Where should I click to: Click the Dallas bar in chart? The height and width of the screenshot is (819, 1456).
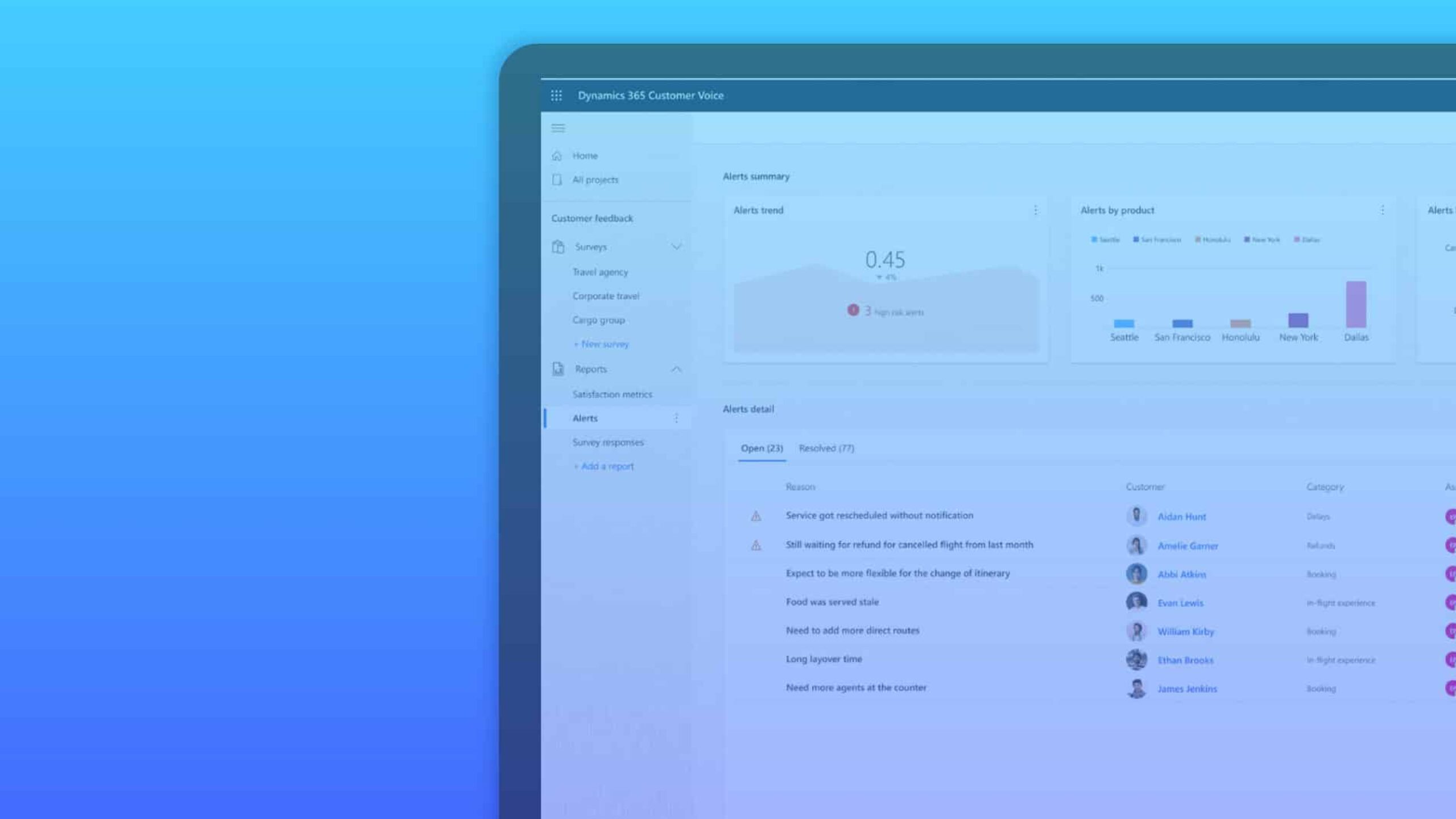tap(1355, 304)
